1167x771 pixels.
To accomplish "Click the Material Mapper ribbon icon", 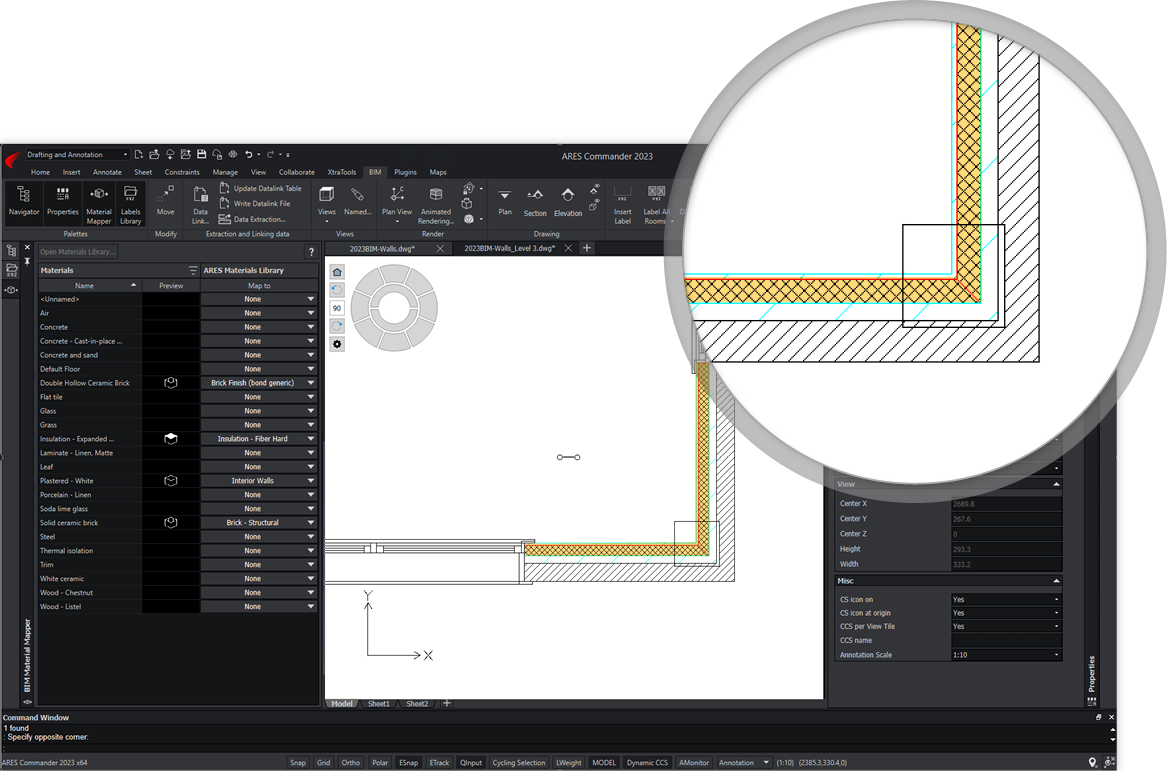I will click(x=99, y=204).
